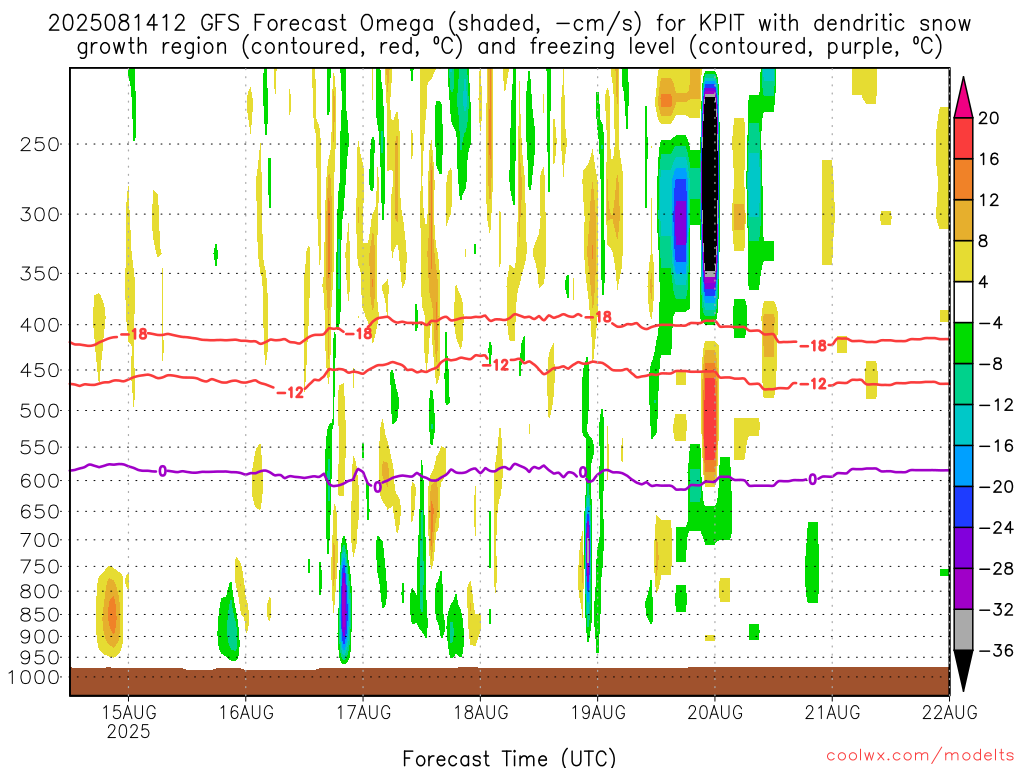Viewport: 1024px width, 768px height.
Task: Select the 18AUG date label
Action: click(481, 712)
